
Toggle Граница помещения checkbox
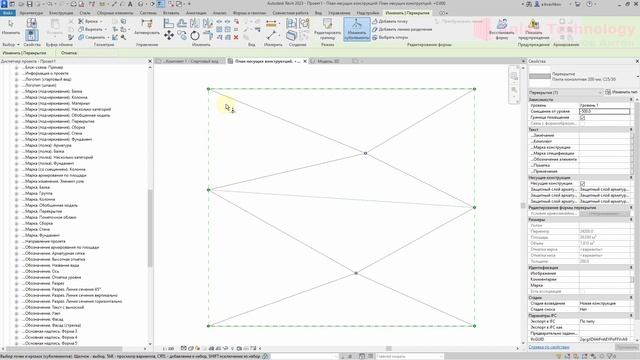(582, 118)
